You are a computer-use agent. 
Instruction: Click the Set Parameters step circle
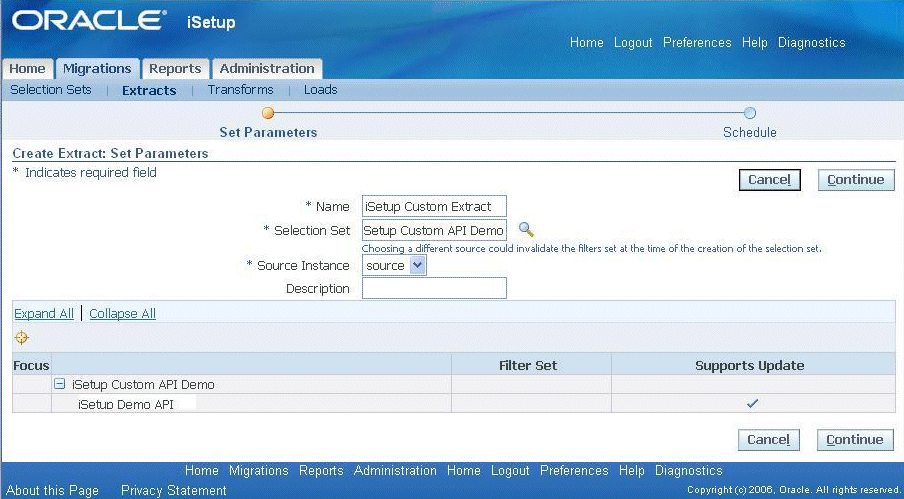pos(268,113)
